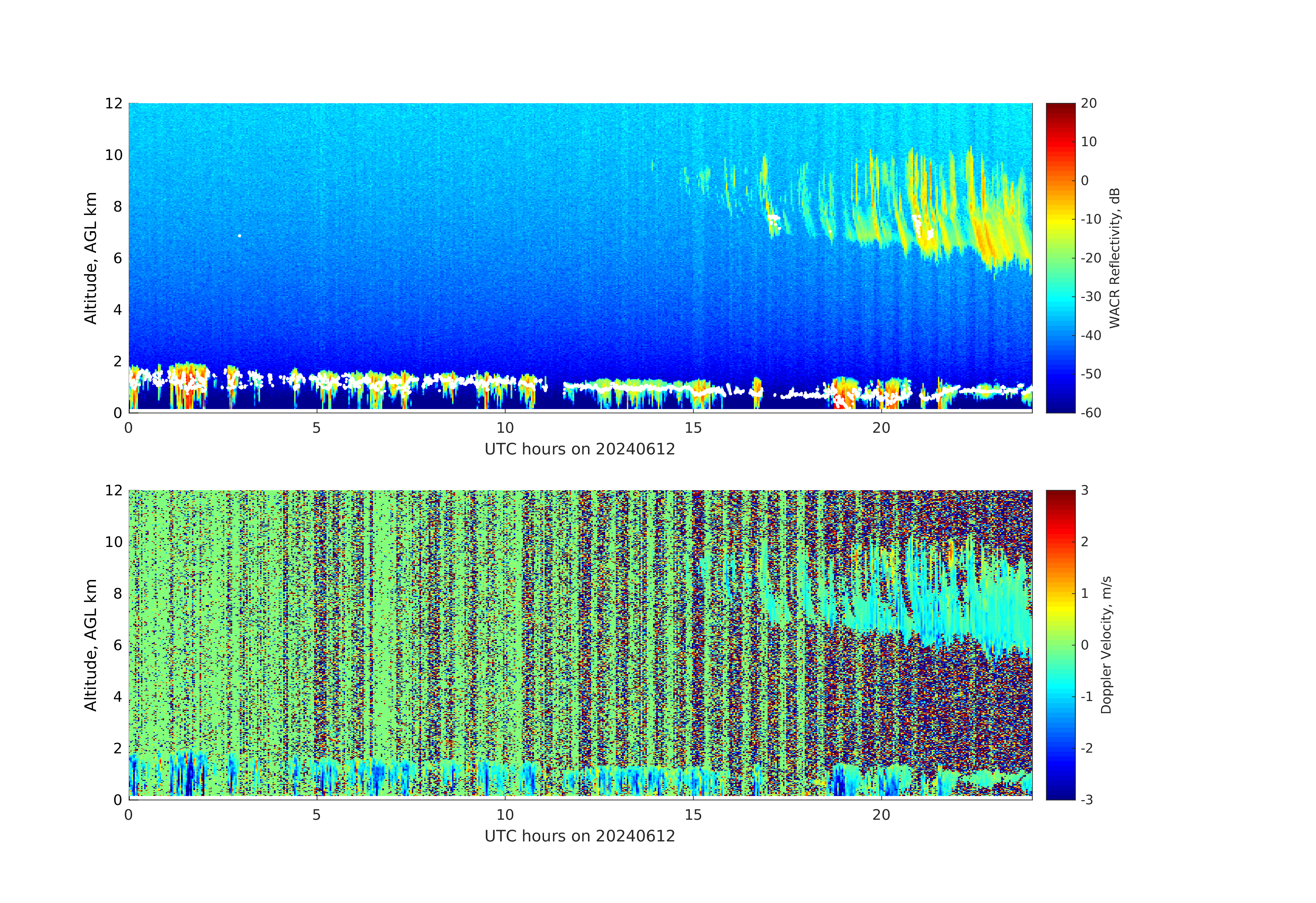Click x-axis tick 20 on bottom plot
Screen dimensions: 1316x903
[x=881, y=815]
